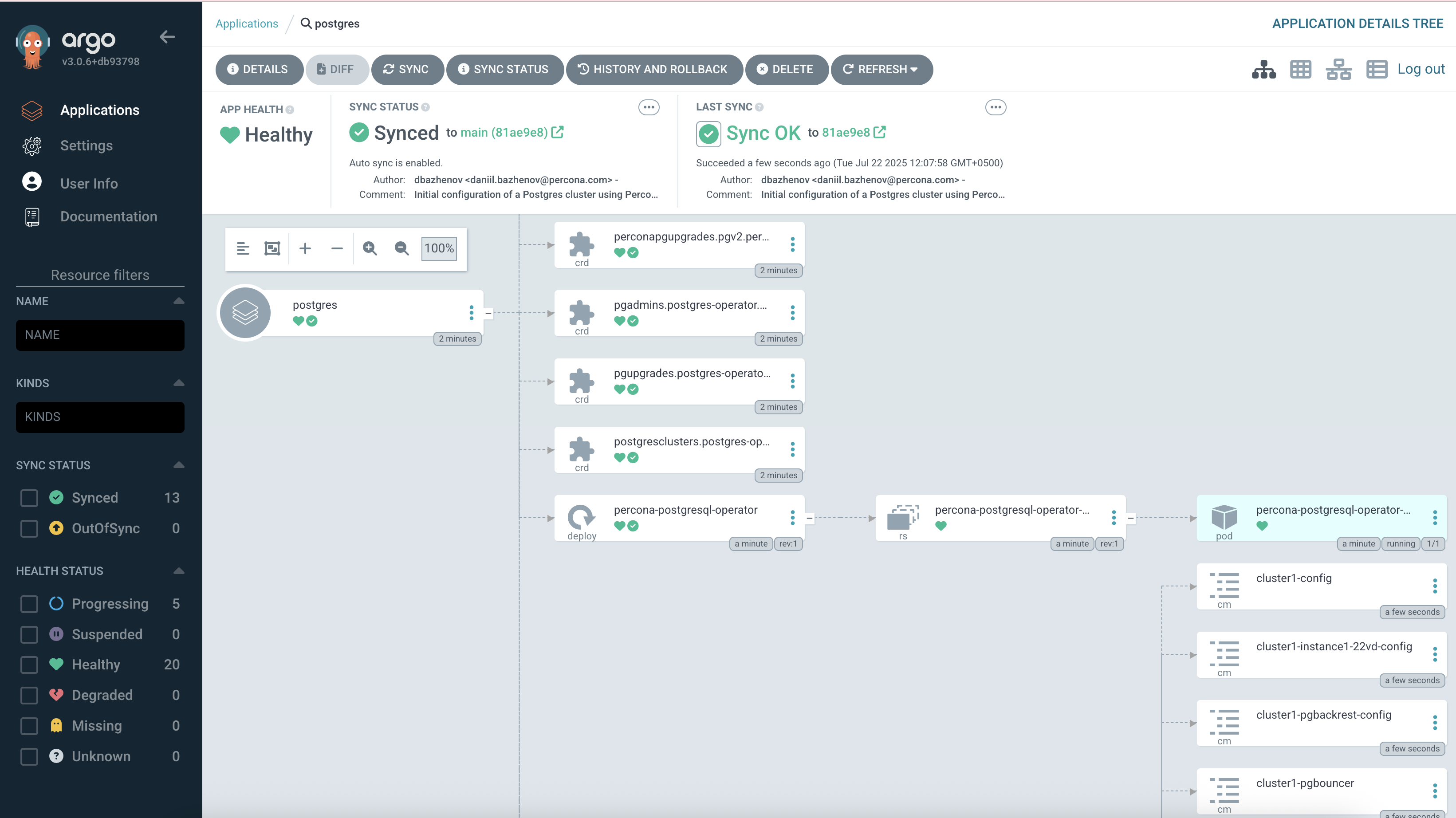This screenshot has width=1456, height=818.
Task: Go to Settings in sidebar
Action: coord(87,146)
